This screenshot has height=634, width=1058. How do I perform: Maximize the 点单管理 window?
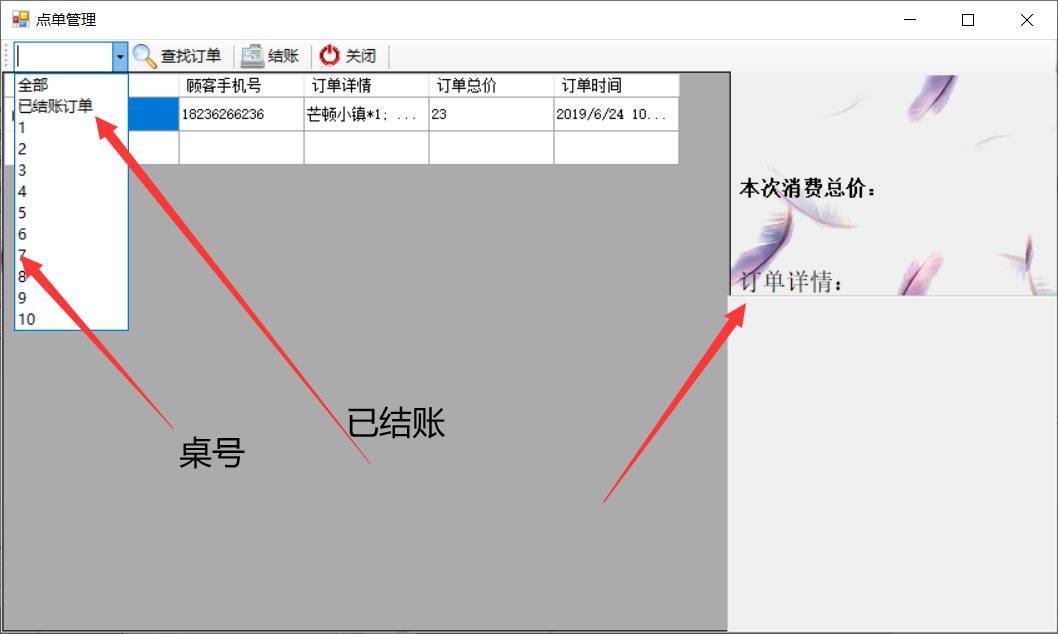coord(968,20)
